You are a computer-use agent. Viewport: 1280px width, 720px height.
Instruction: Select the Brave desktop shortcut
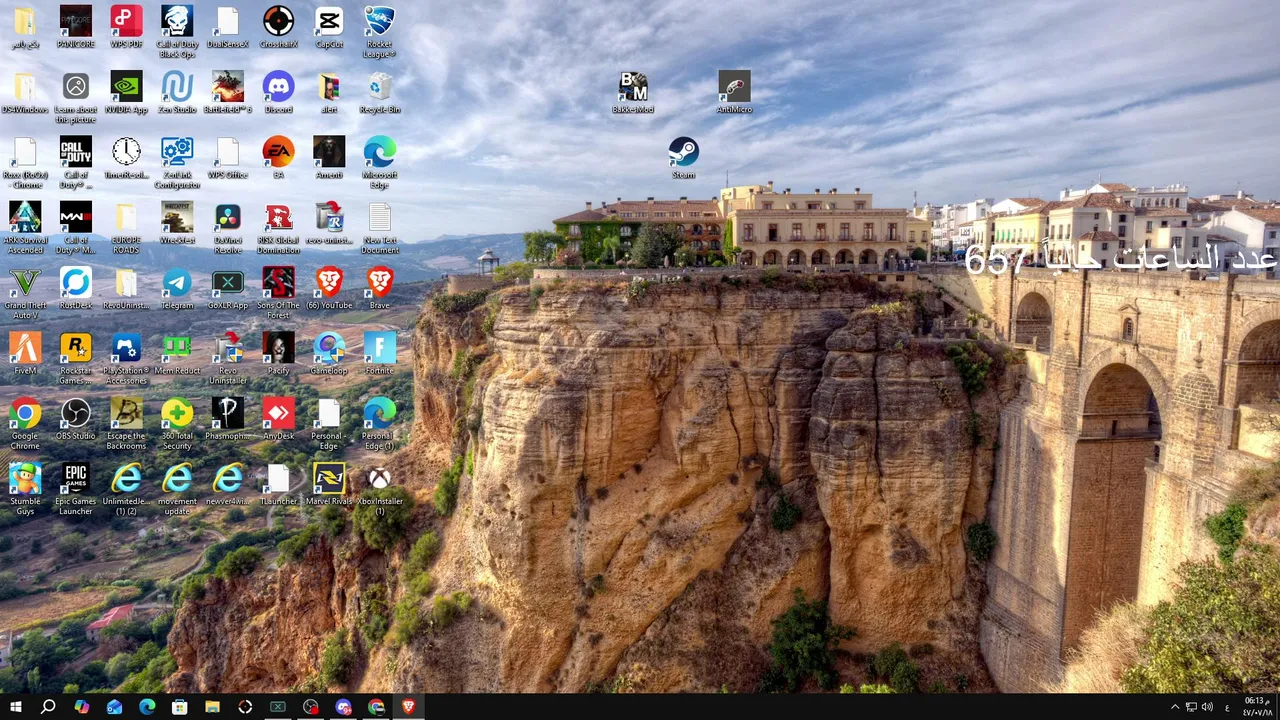(379, 288)
